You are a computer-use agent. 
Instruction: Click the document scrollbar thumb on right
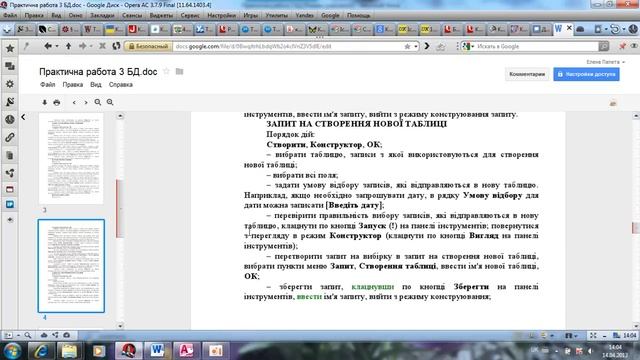[x=636, y=228]
